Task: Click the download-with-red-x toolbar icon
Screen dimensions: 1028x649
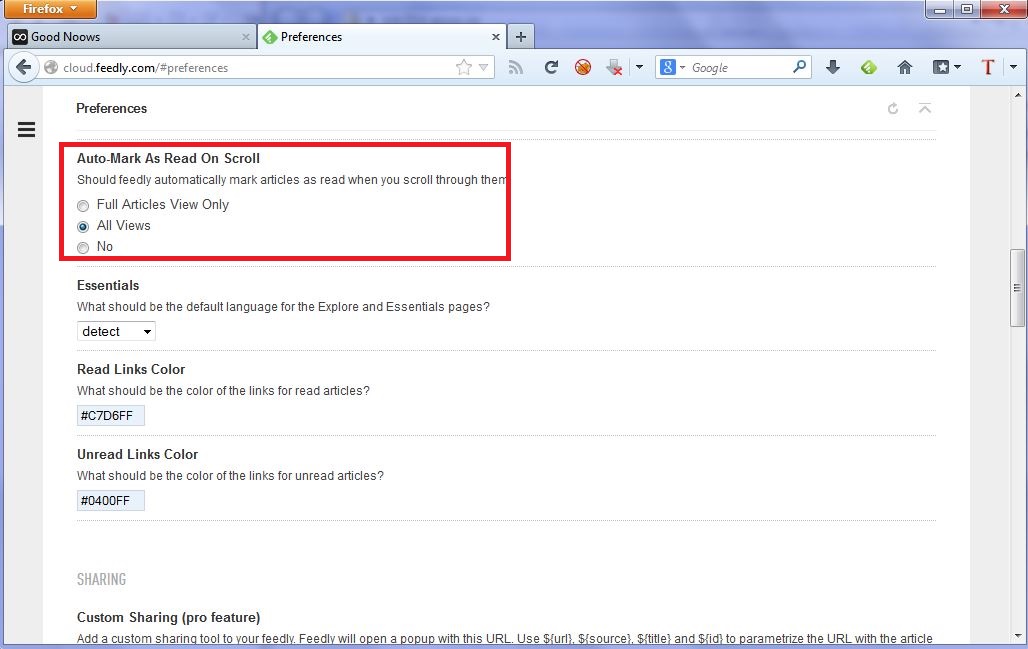Action: pos(614,67)
